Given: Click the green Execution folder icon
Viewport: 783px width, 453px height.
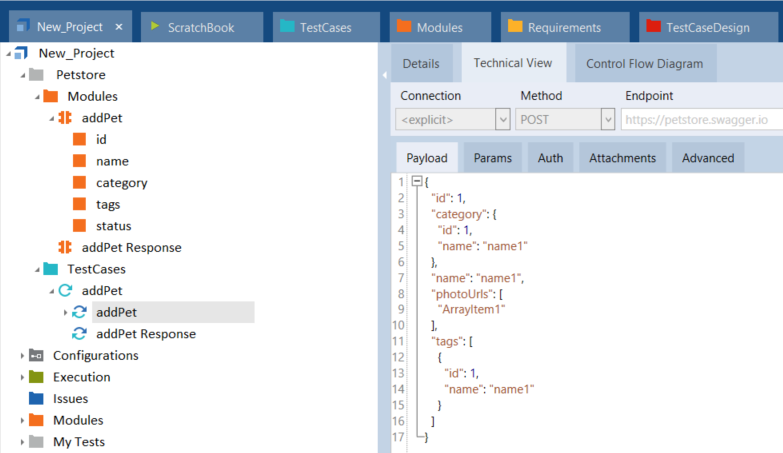Looking at the screenshot, I should point(36,377).
